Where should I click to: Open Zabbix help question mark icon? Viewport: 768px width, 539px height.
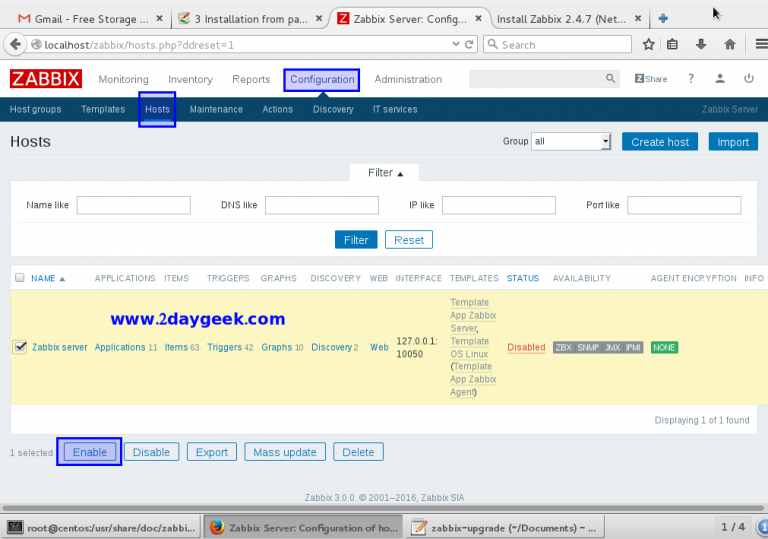coord(691,79)
